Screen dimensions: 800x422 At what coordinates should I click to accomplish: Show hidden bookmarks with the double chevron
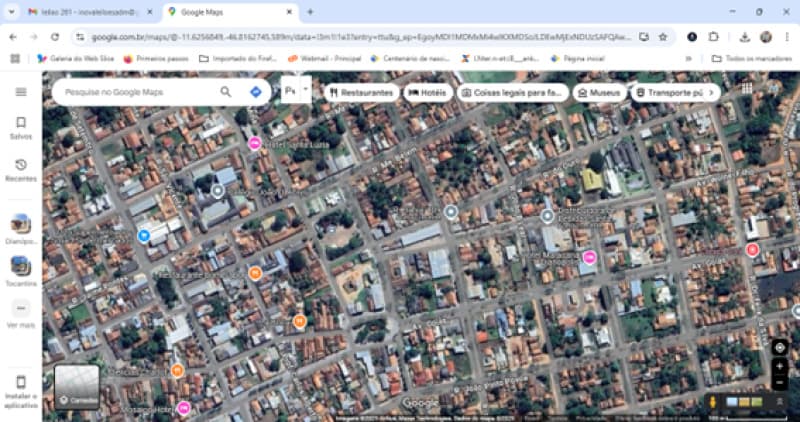688,59
